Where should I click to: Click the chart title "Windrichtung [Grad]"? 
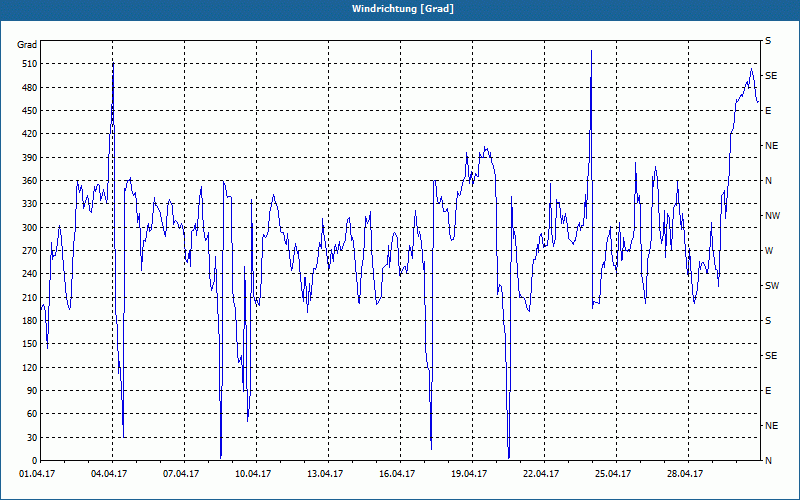click(x=403, y=9)
